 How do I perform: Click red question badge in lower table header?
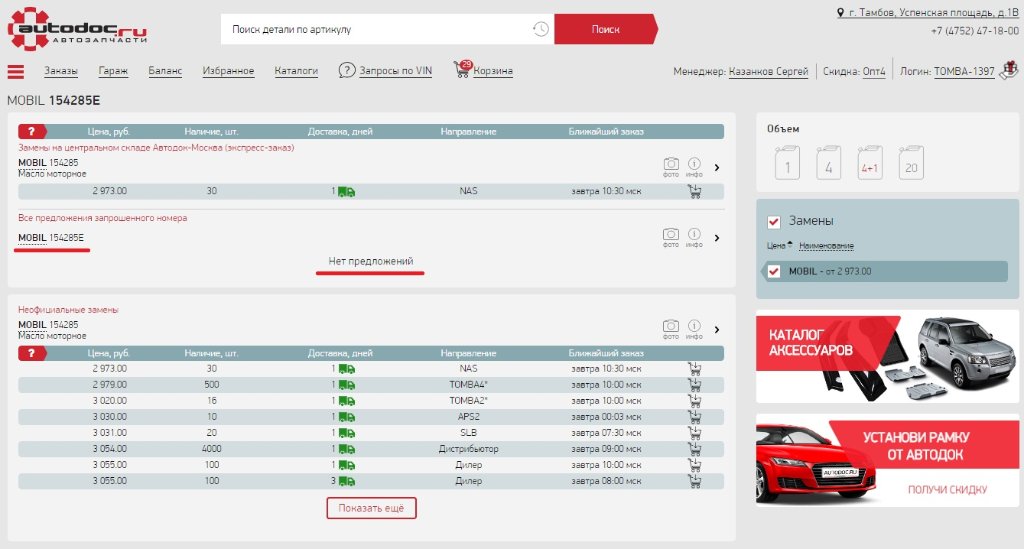click(x=31, y=353)
